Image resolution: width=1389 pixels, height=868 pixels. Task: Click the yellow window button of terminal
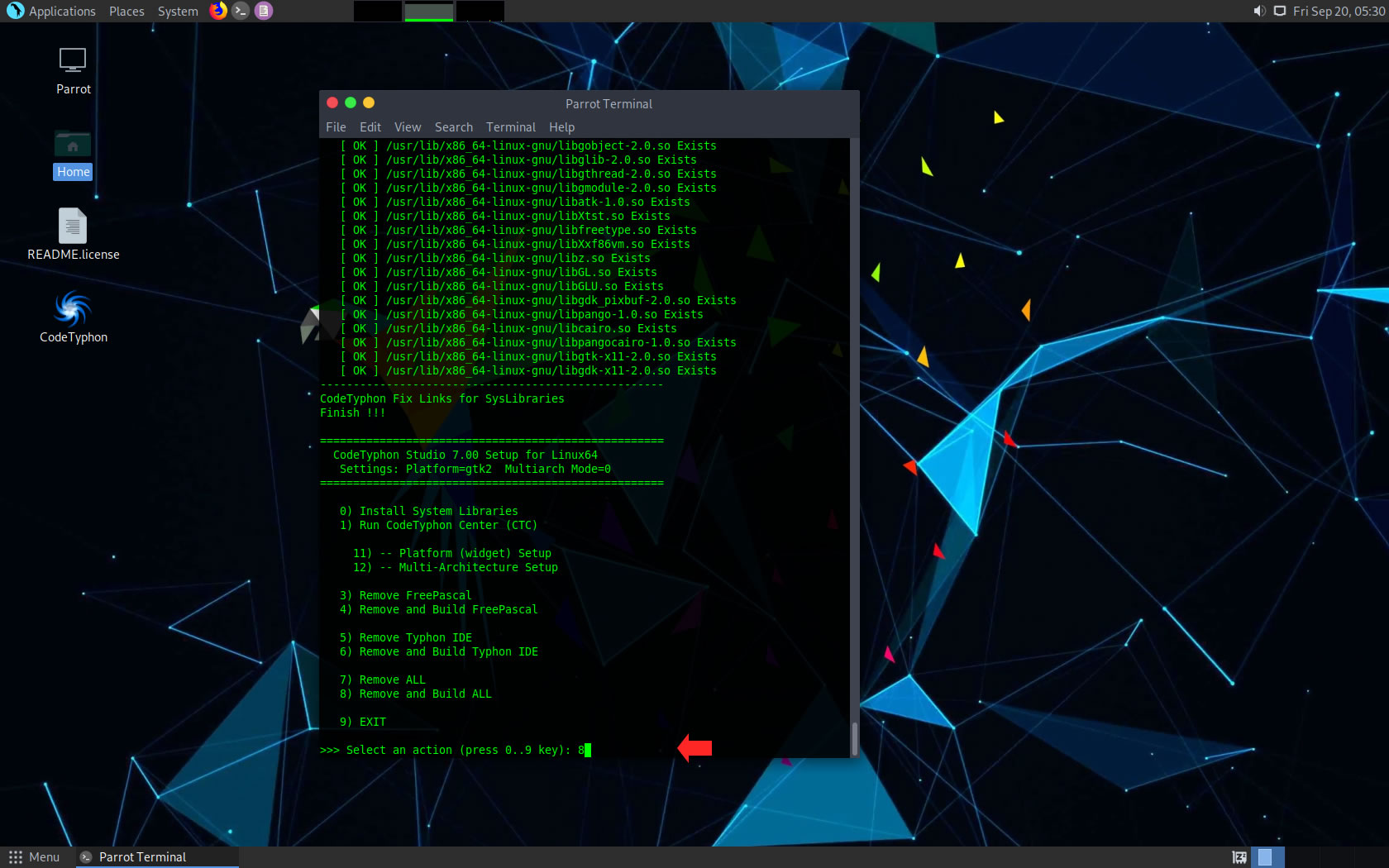pyautogui.click(x=369, y=103)
